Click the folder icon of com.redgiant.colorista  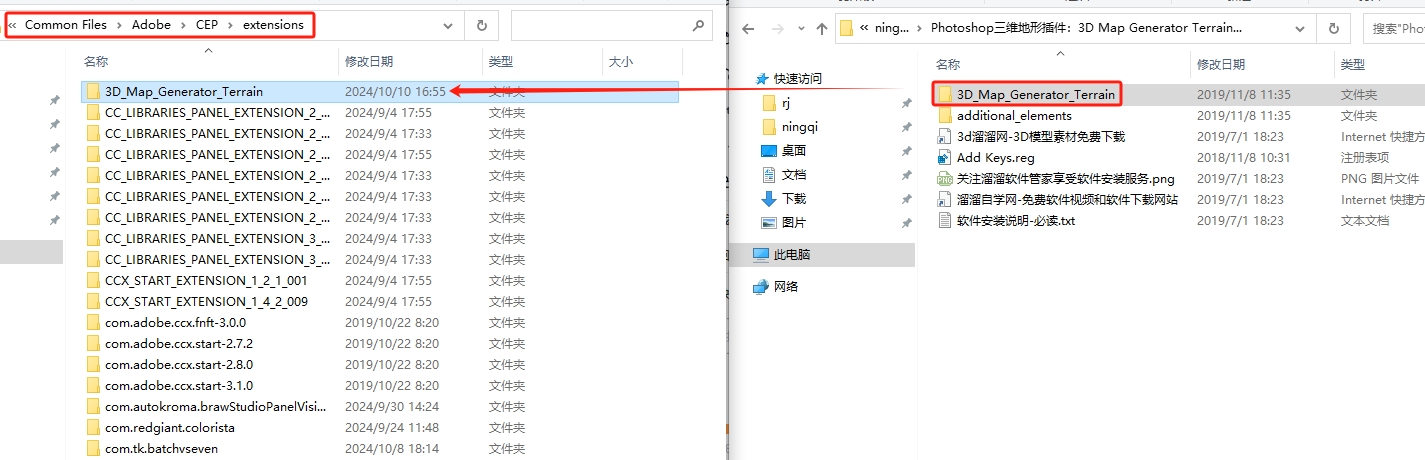click(93, 427)
